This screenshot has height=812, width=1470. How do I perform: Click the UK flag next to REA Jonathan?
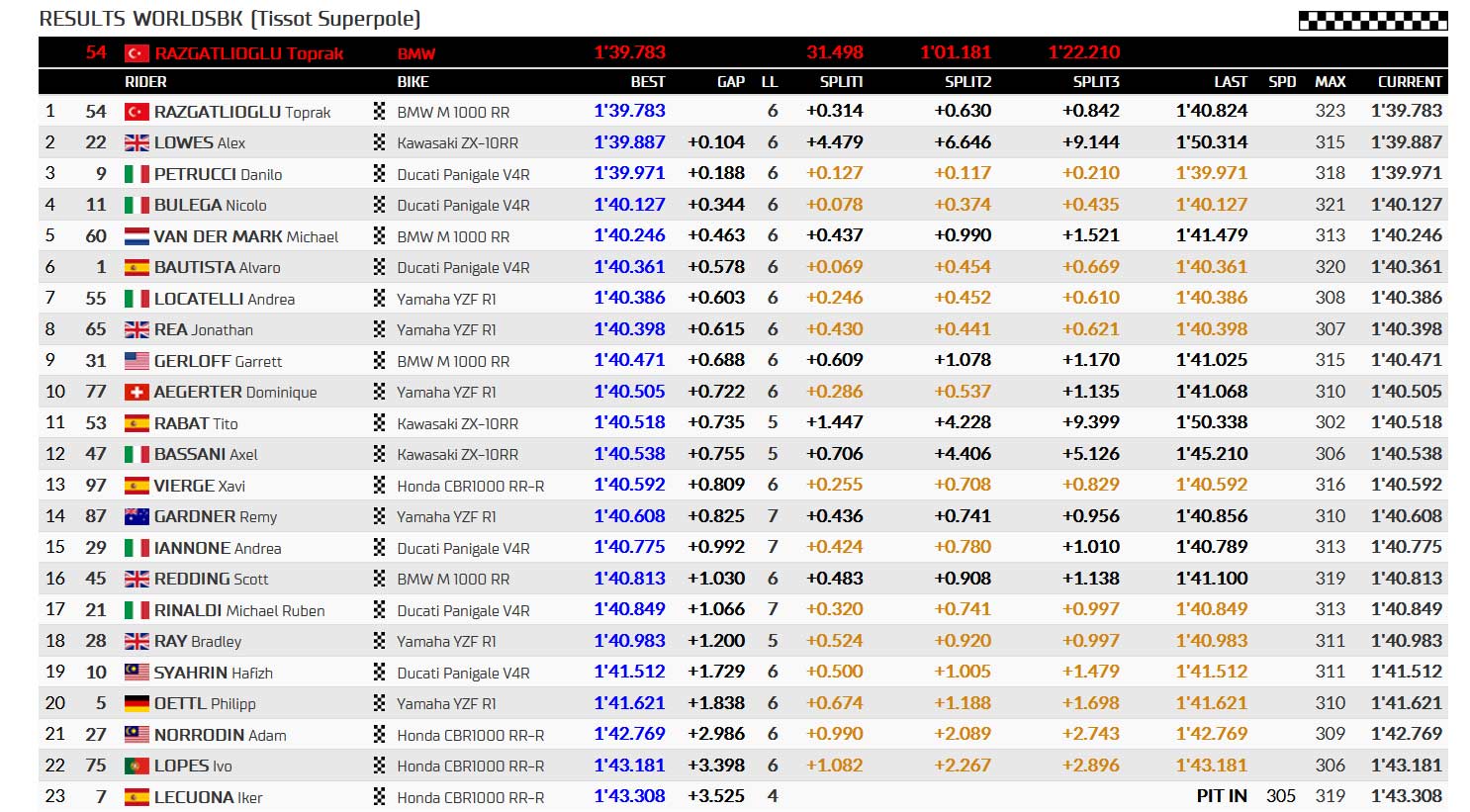coord(137,330)
